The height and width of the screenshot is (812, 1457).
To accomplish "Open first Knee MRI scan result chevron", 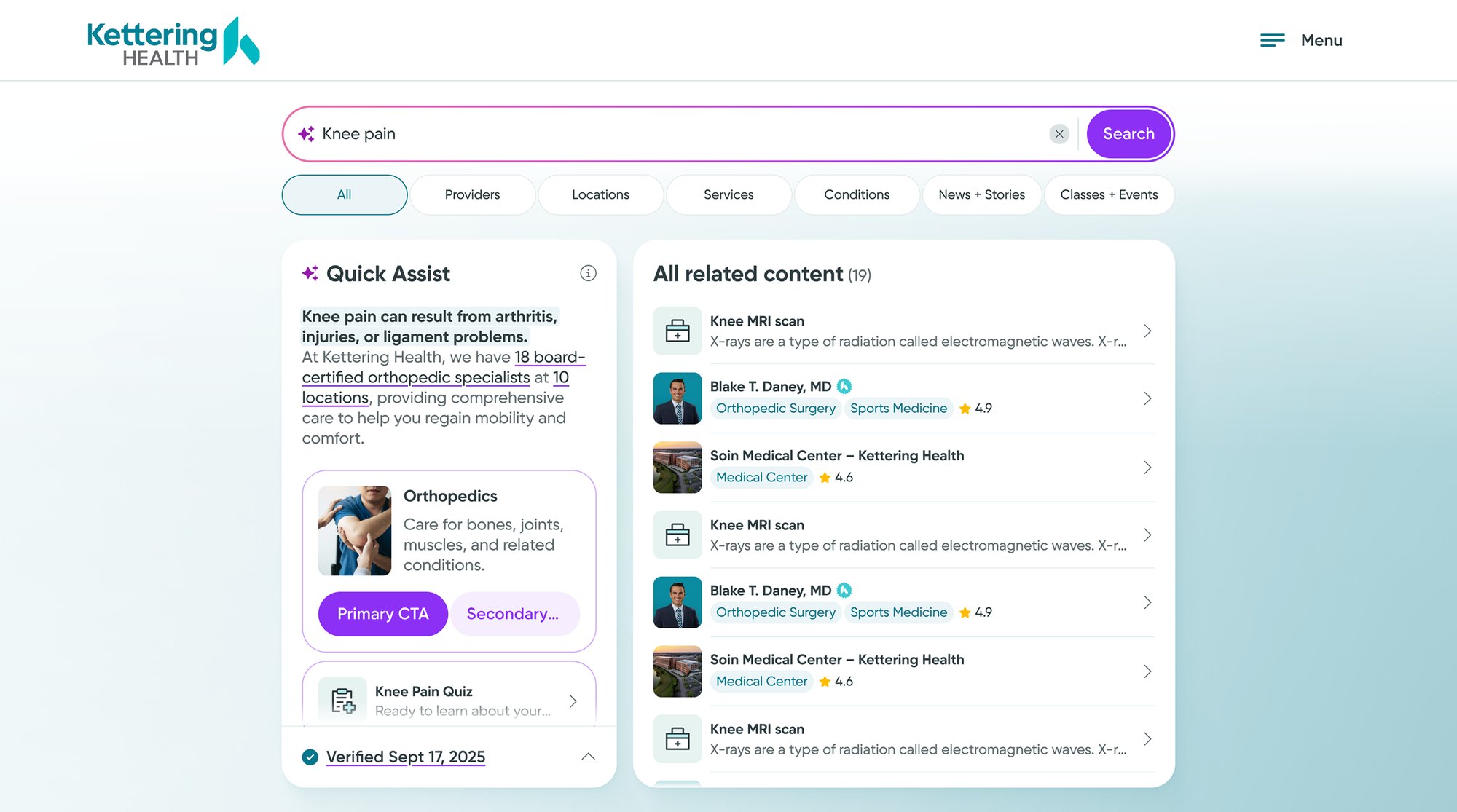I will point(1147,331).
